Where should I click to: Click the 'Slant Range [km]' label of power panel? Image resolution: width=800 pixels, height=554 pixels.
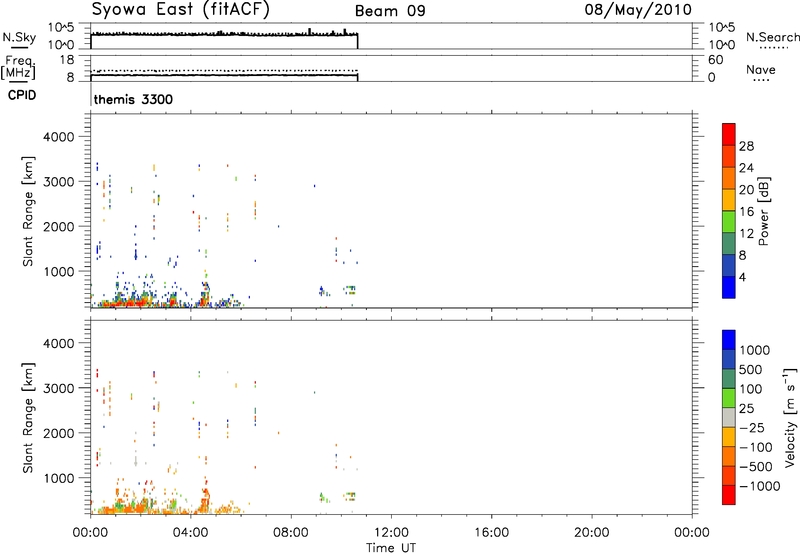click(28, 211)
